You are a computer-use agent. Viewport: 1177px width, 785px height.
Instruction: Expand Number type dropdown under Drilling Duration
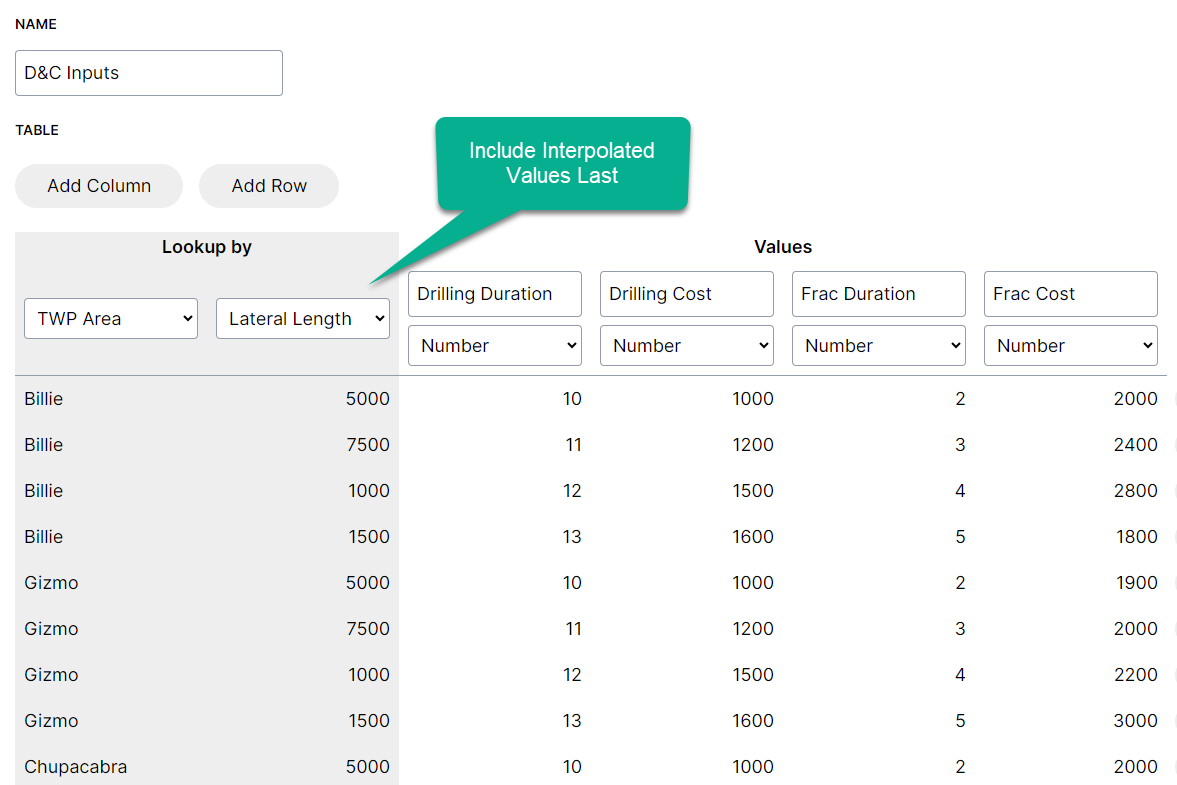(495, 346)
